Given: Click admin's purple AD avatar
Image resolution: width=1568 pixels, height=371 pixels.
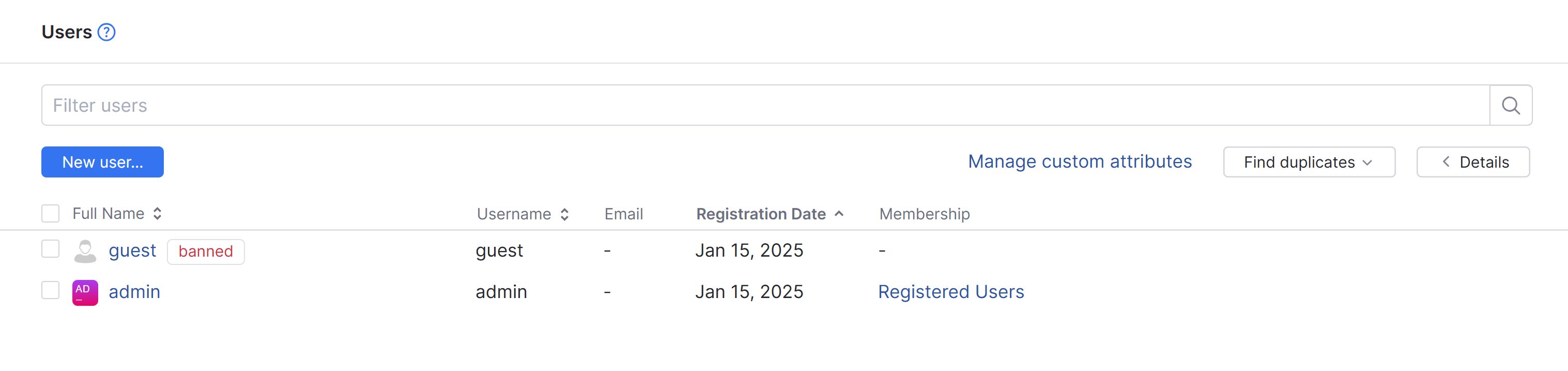Looking at the screenshot, I should pyautogui.click(x=85, y=291).
